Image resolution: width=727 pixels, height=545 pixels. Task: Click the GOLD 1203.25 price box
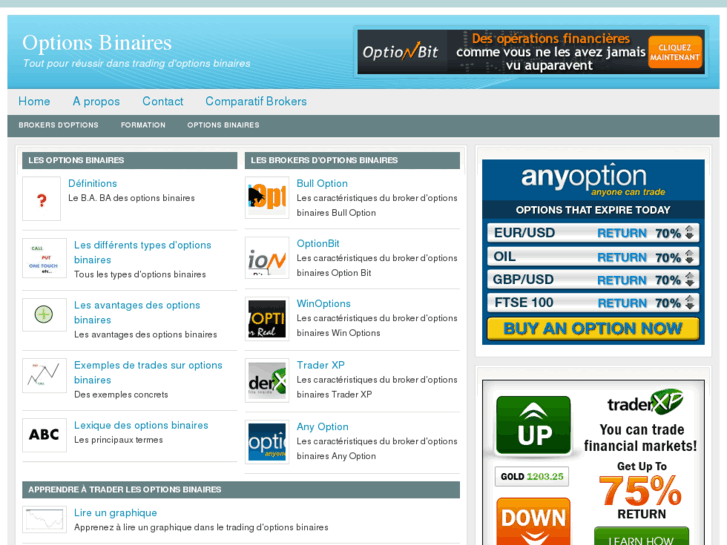pos(532,476)
